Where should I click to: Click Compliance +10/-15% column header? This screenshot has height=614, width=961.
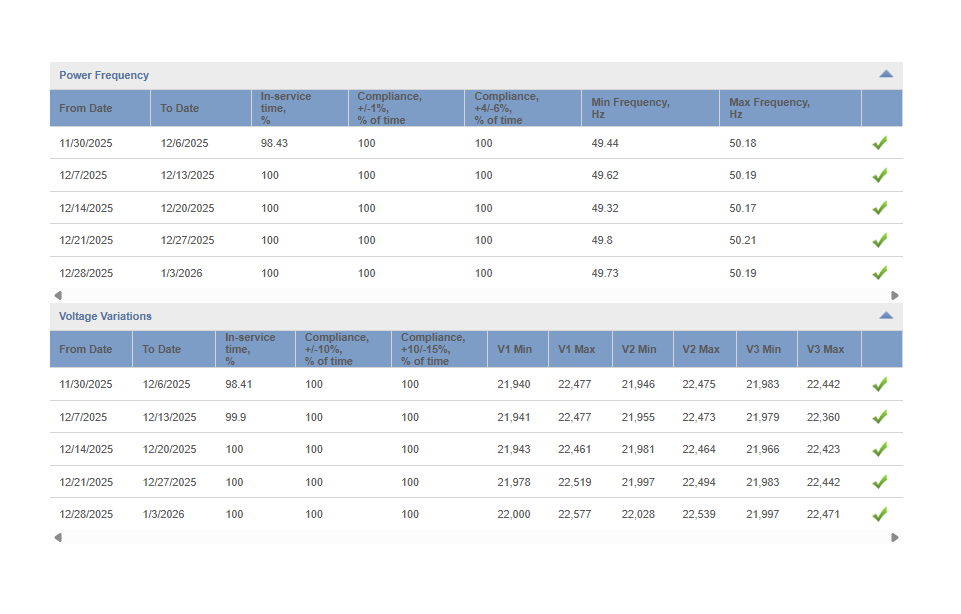[x=439, y=349]
